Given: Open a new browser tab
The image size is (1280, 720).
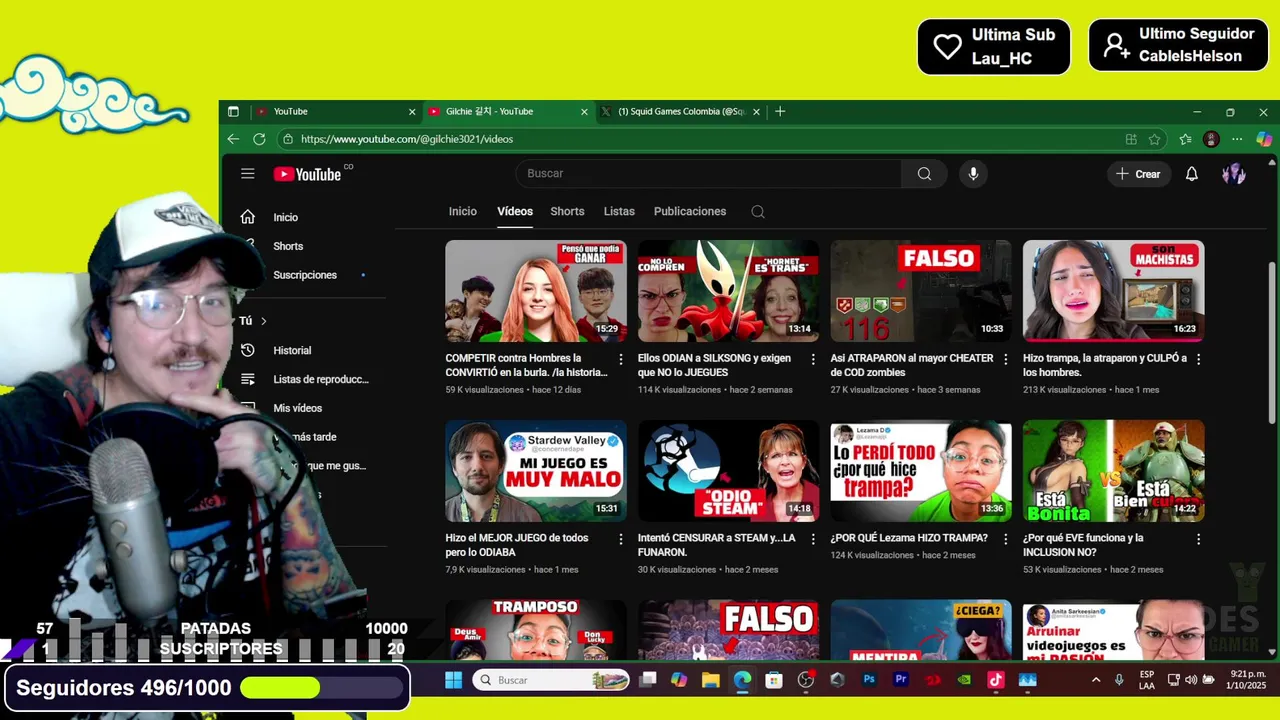Looking at the screenshot, I should click(780, 111).
